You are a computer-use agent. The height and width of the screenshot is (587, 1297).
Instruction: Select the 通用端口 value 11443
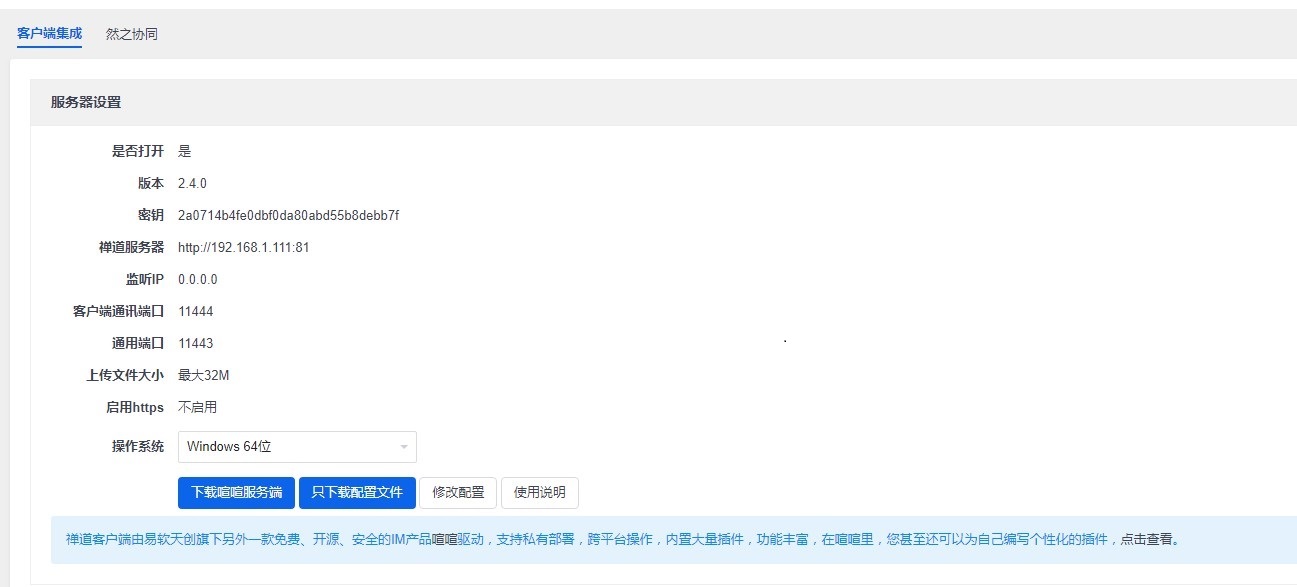click(x=195, y=343)
